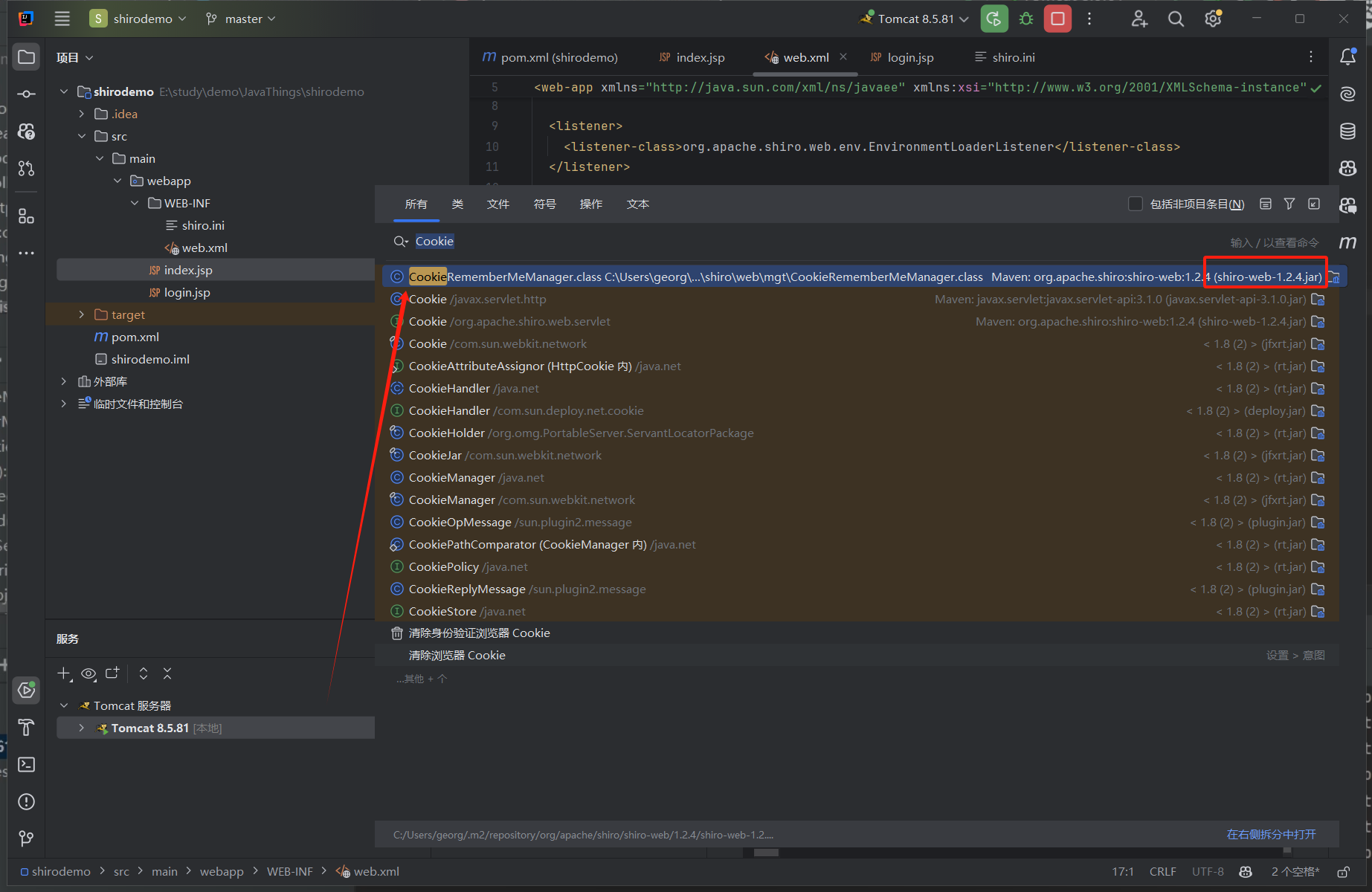Open the Build hammer tool window

(x=26, y=727)
